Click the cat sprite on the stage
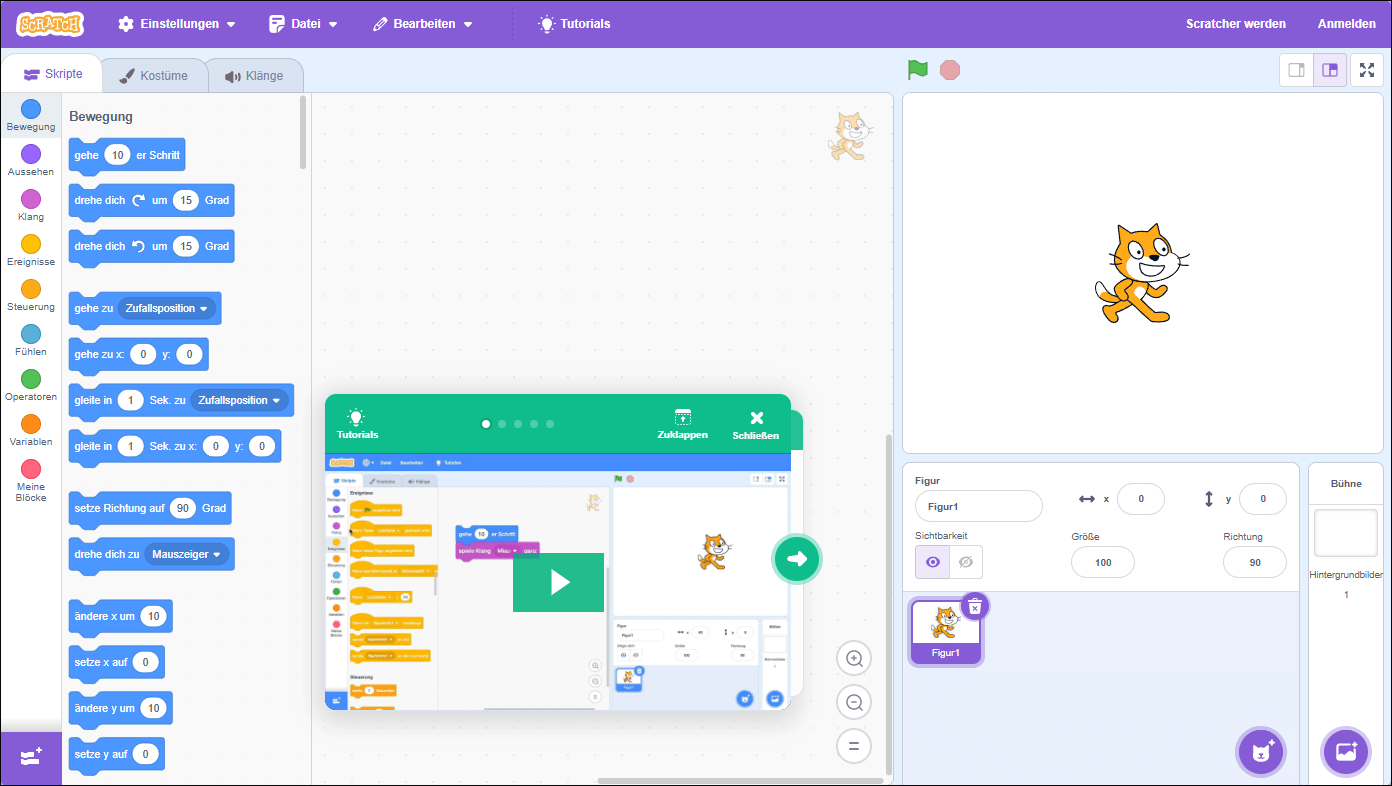The width and height of the screenshot is (1392, 786). coord(1141,272)
